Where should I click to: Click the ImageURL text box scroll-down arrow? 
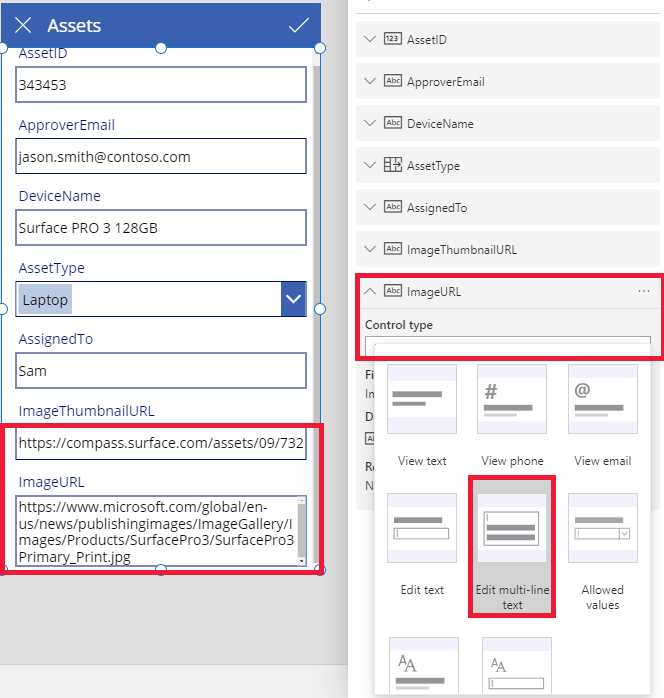click(302, 561)
